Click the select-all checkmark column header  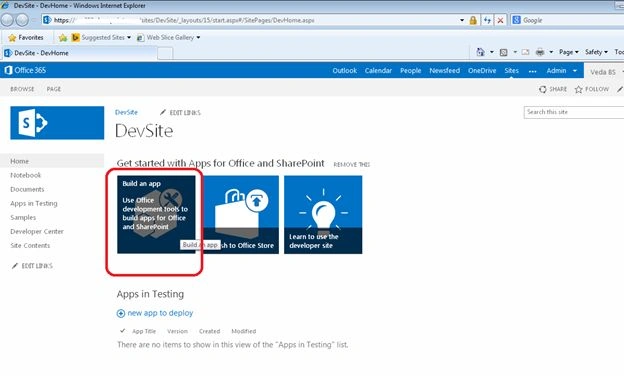coord(122,331)
